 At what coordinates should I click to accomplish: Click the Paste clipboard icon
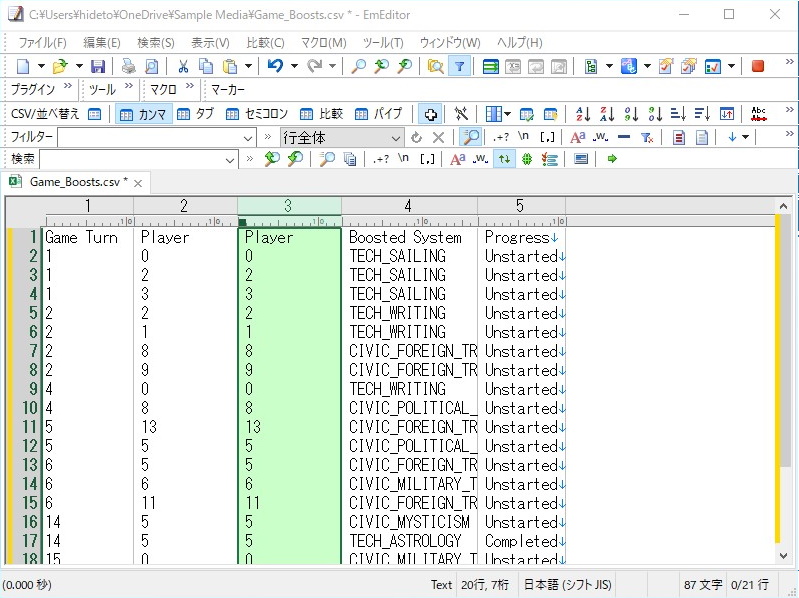(x=230, y=66)
